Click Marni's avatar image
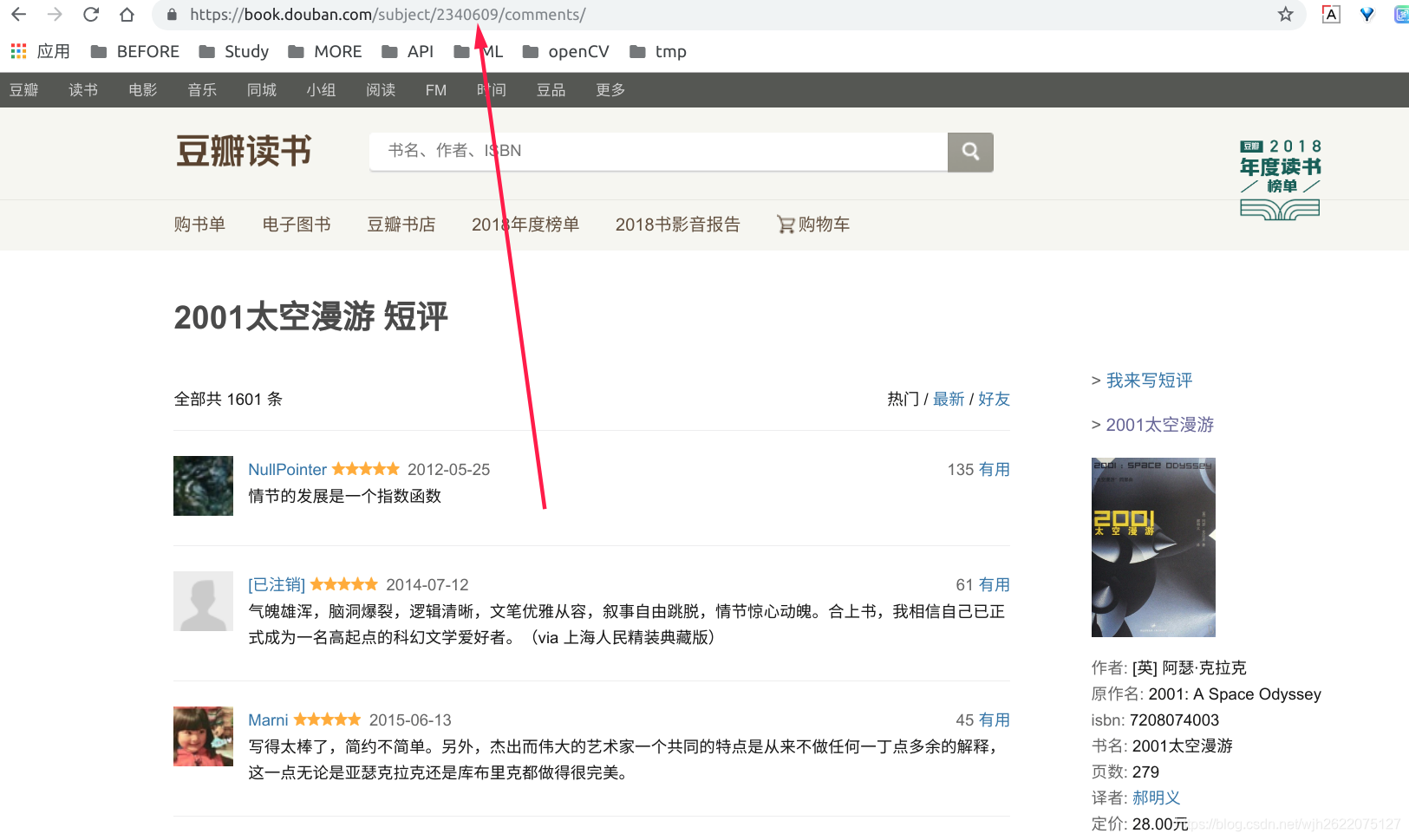 [x=203, y=736]
